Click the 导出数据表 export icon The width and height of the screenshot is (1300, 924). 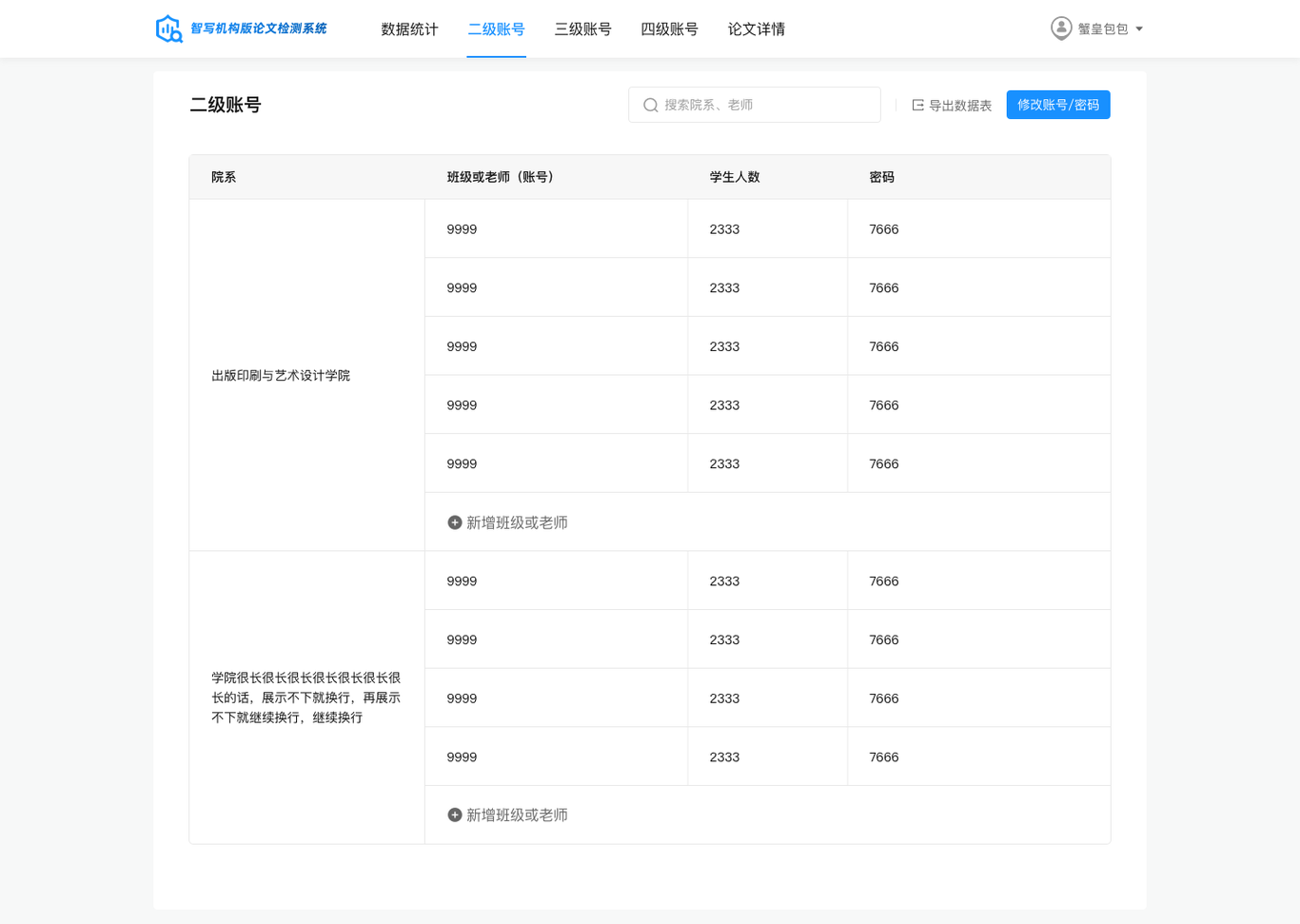(918, 105)
